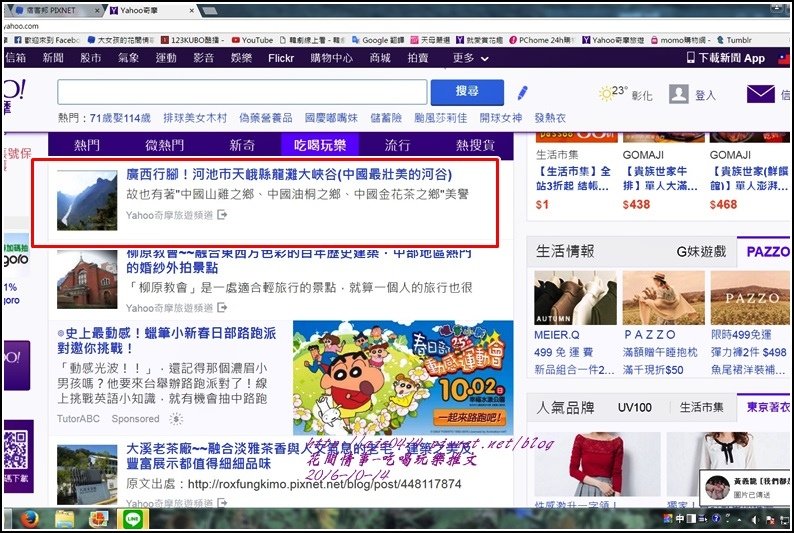Click the mail envelope icon
Image resolution: width=794 pixels, height=533 pixels.
pos(761,94)
